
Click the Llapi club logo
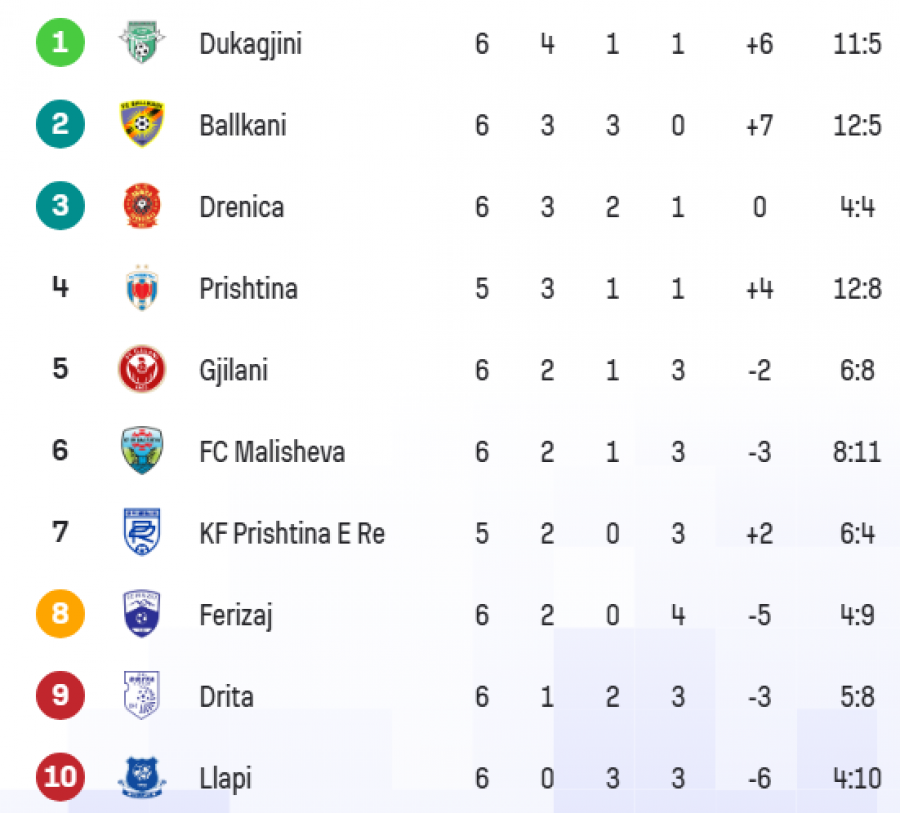(142, 777)
